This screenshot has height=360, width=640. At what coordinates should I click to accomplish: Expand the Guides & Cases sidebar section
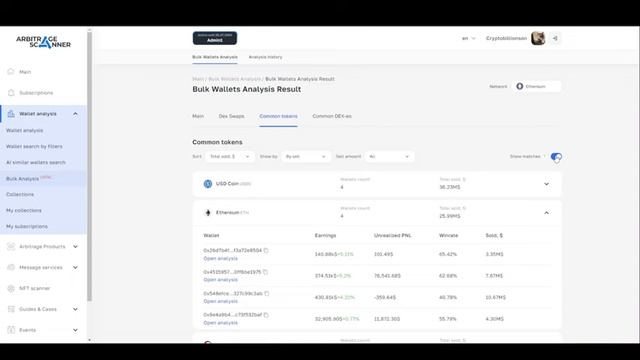coord(76,309)
